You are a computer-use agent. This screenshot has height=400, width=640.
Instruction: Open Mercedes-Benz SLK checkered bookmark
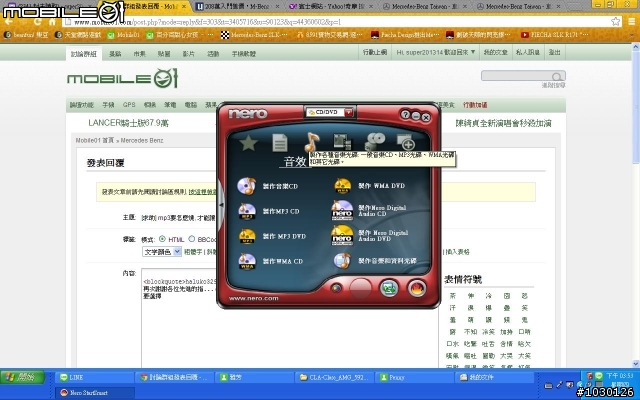pos(253,35)
